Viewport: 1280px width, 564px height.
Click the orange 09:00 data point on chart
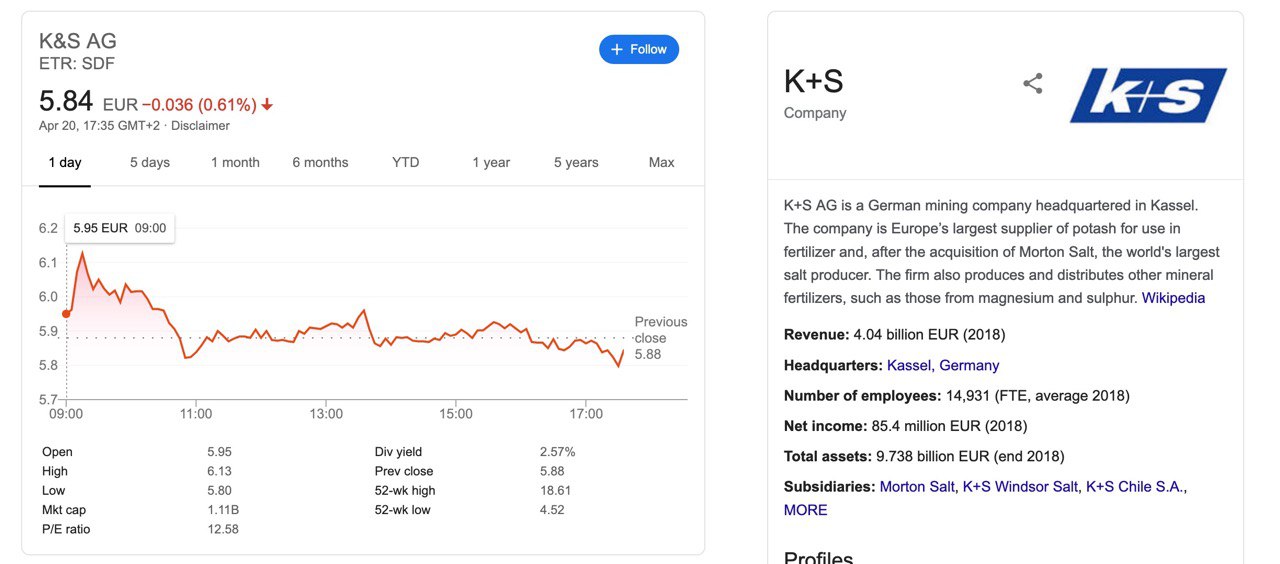pos(66,314)
